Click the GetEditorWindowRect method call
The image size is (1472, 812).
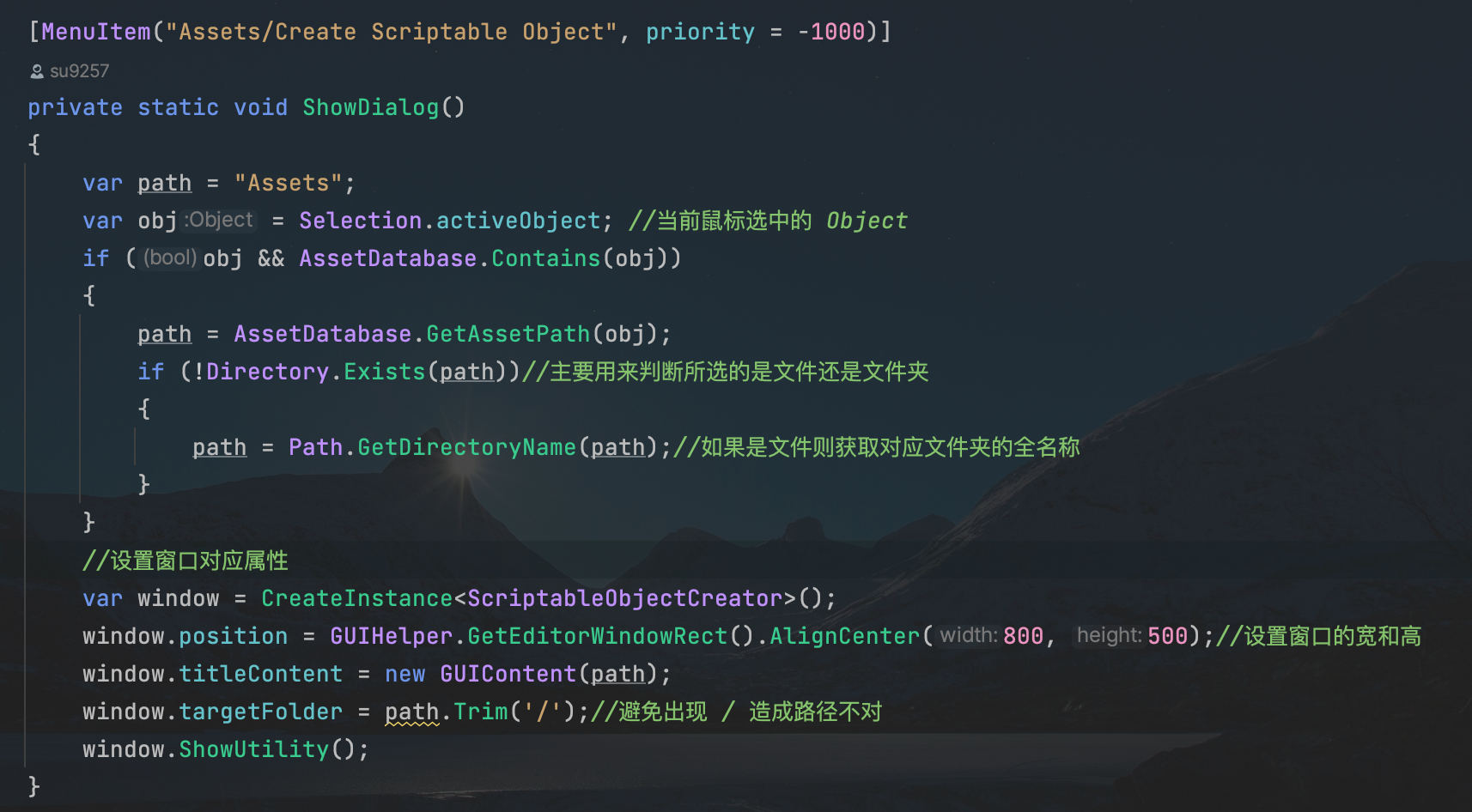point(597,636)
